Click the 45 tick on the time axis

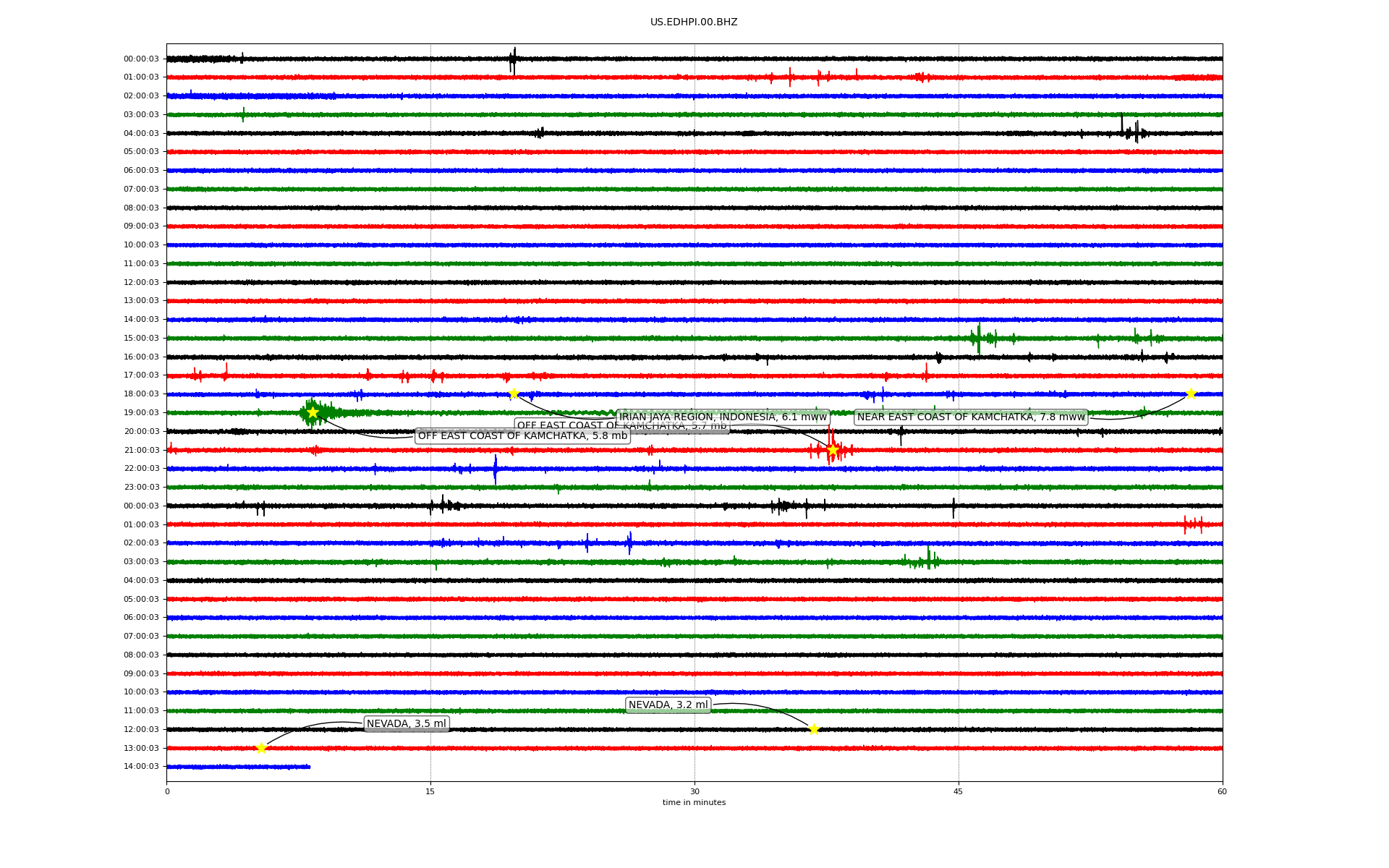pos(959,791)
